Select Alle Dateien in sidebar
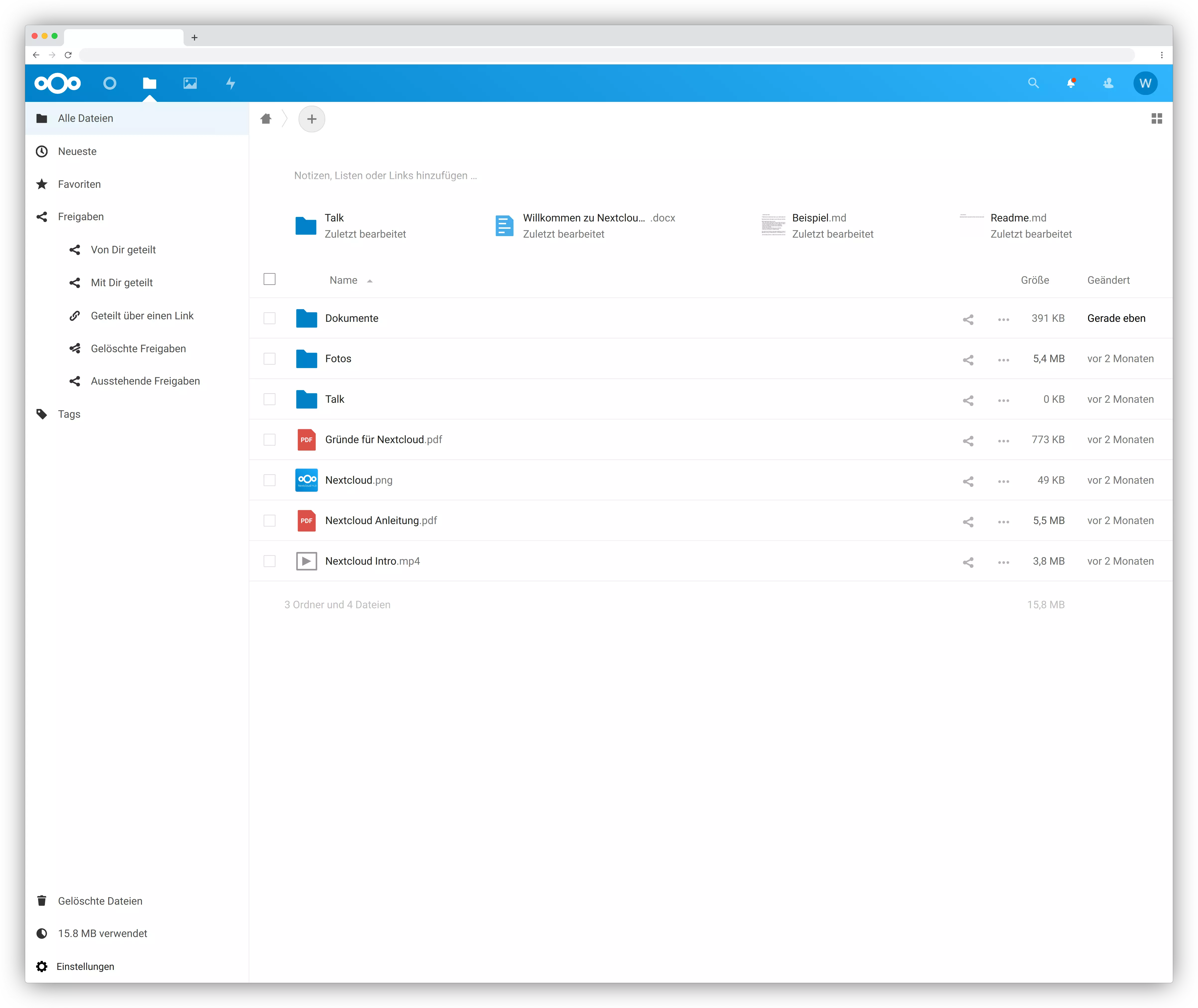This screenshot has width=1198, height=1008. pyautogui.click(x=137, y=118)
